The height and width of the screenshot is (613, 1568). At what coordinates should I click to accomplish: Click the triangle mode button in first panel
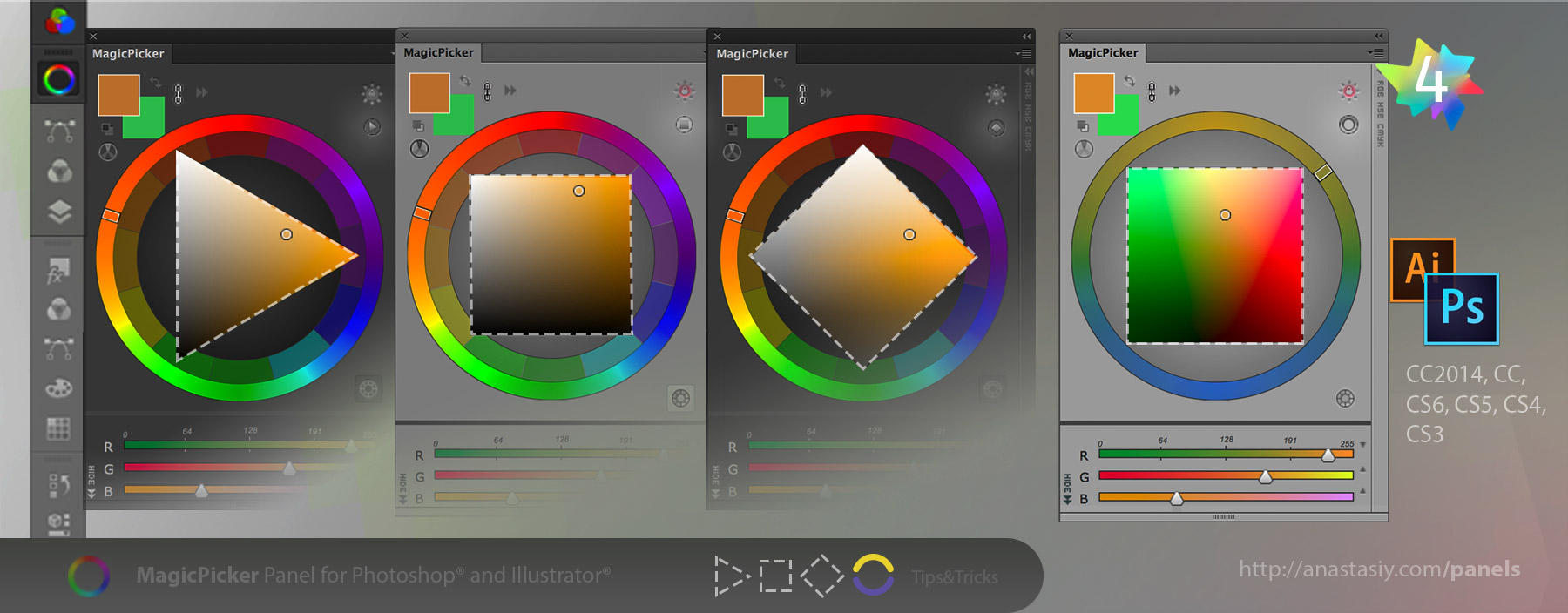[372, 127]
